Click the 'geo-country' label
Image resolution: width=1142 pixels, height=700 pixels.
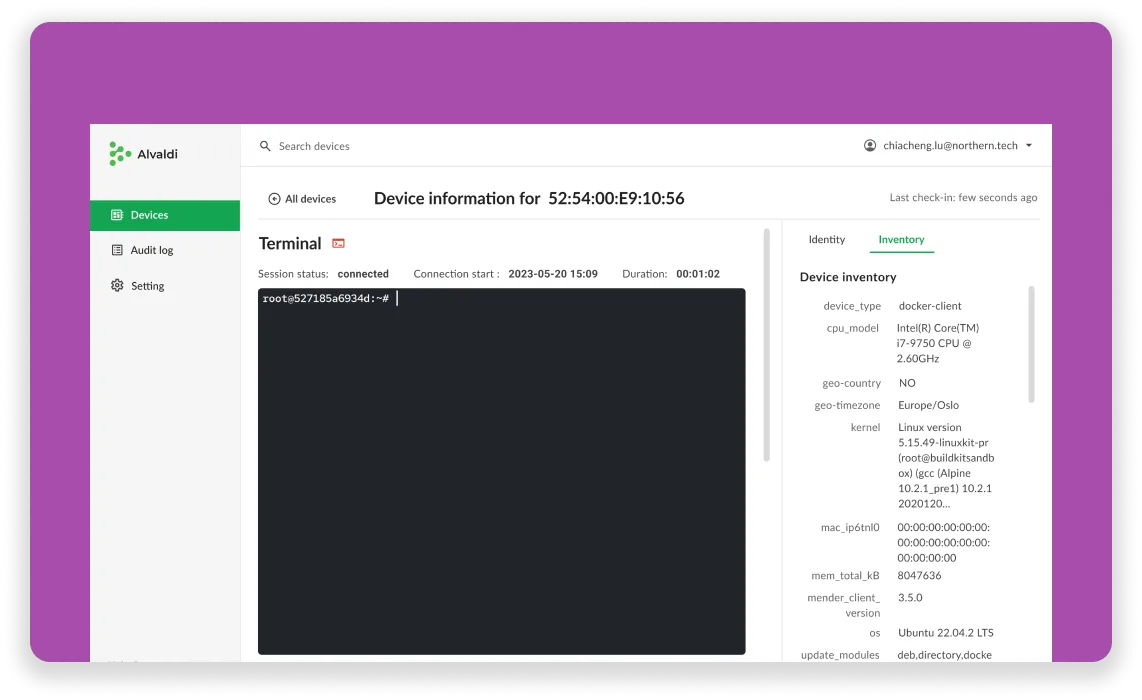point(851,383)
